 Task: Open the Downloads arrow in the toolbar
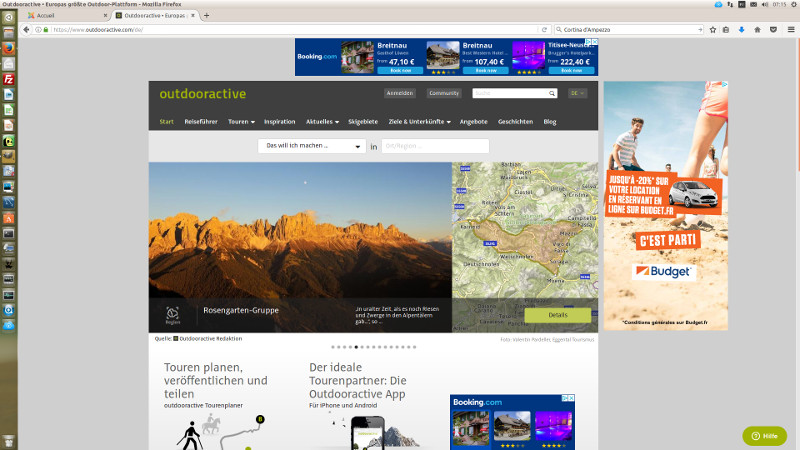pyautogui.click(x=741, y=30)
